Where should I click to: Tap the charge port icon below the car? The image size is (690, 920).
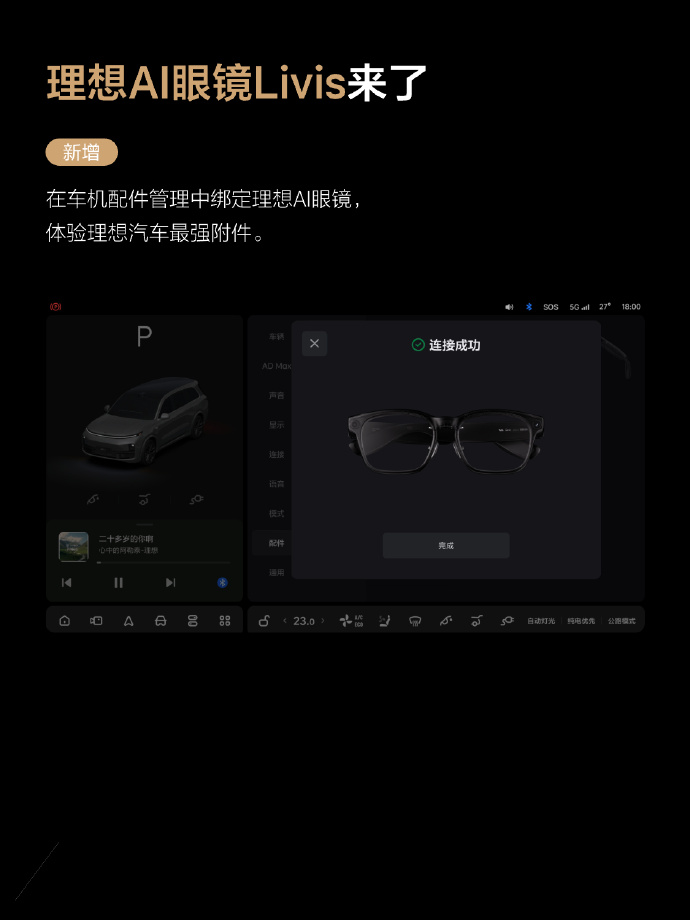coord(197,499)
